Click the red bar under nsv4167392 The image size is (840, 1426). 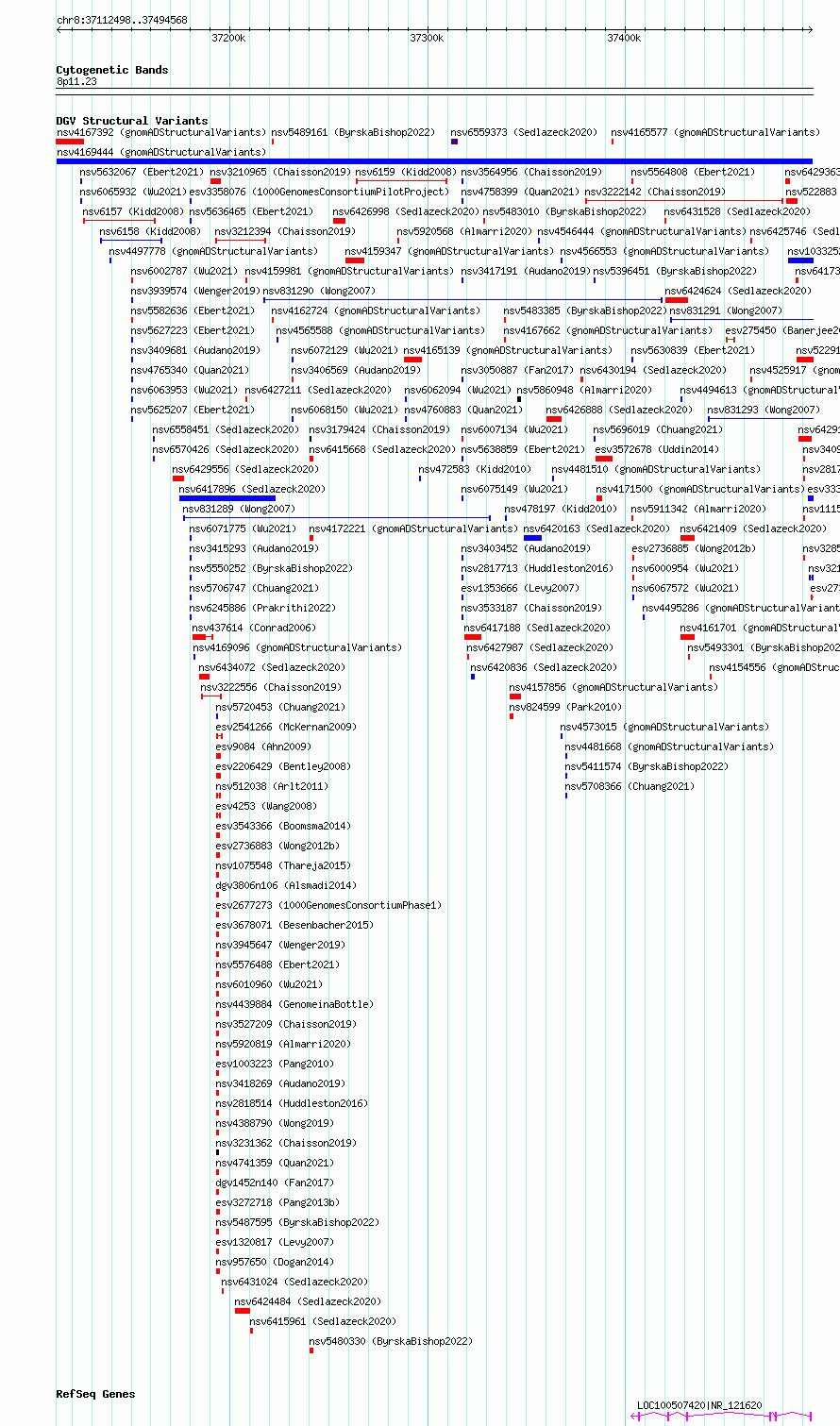pos(70,142)
